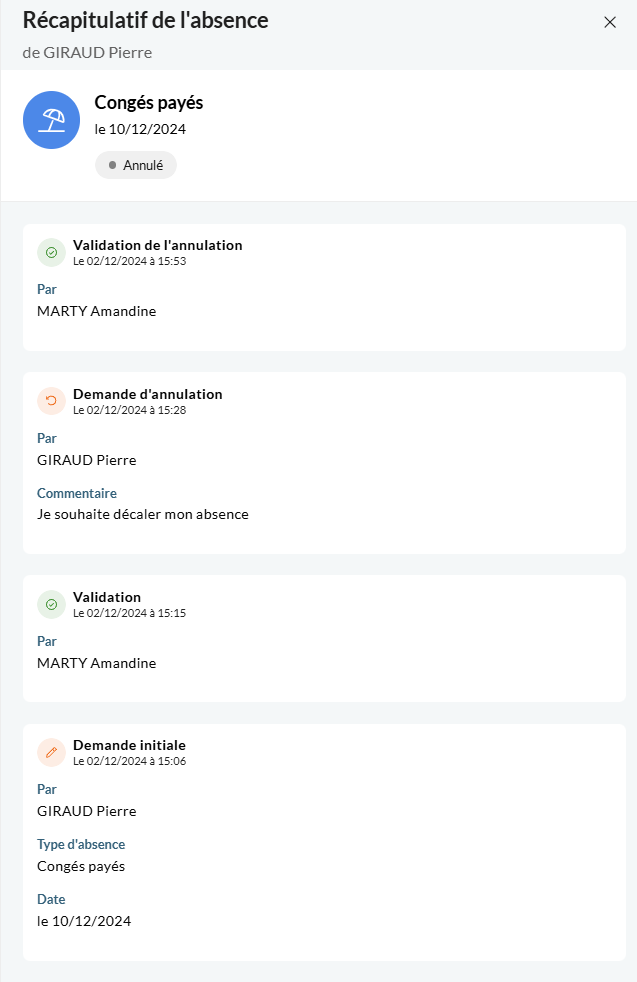Click the comment Je souhaite décaler mon absence
The width and height of the screenshot is (637, 982).
[143, 514]
